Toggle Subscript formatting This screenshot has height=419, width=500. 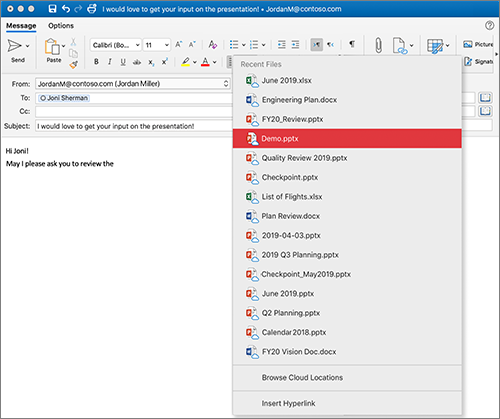[151, 62]
